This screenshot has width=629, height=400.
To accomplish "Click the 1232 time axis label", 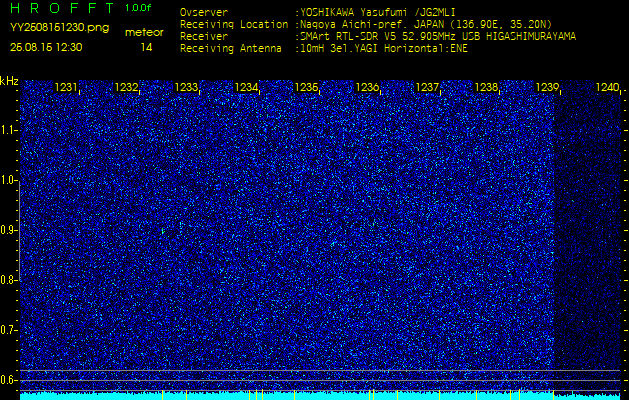I will click(x=126, y=87).
